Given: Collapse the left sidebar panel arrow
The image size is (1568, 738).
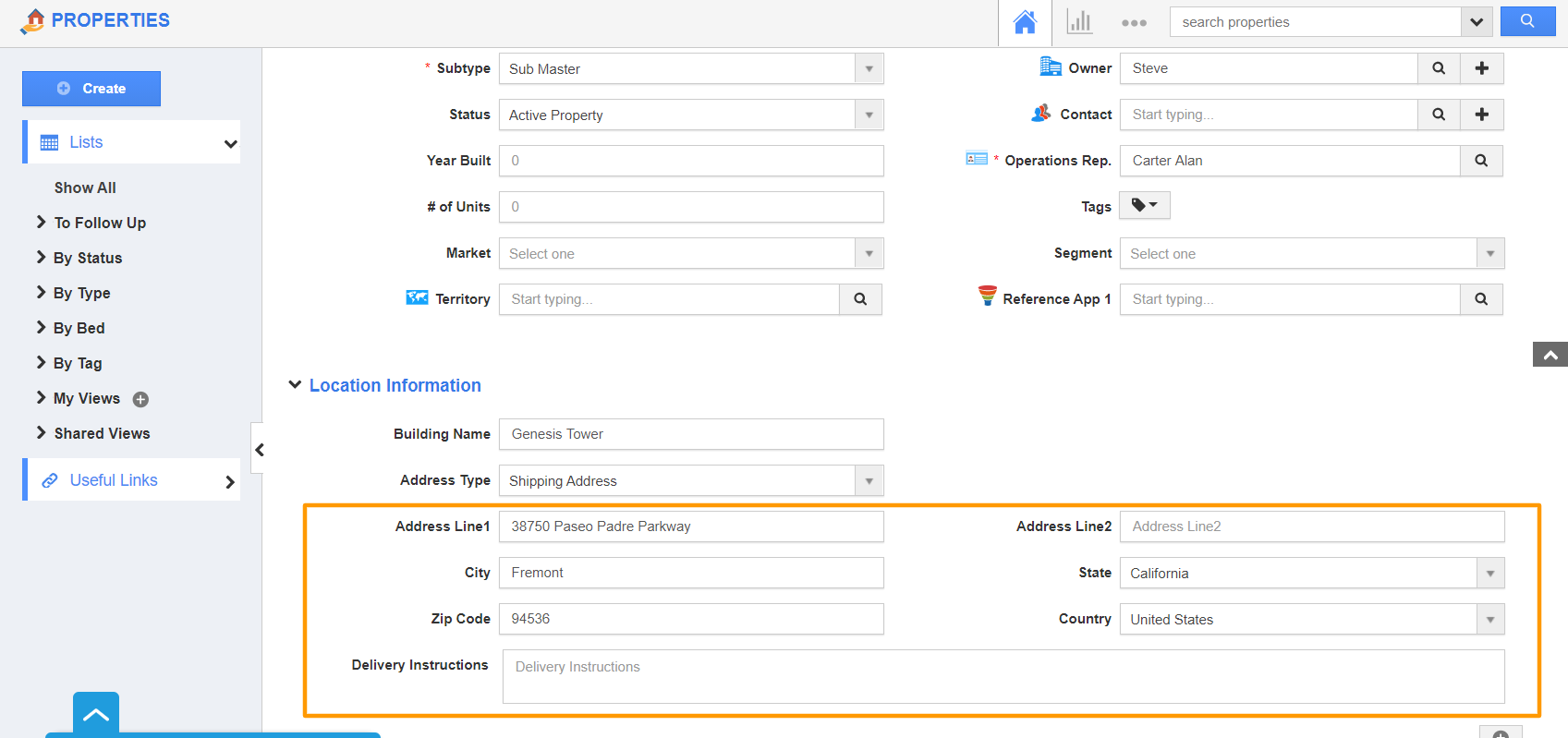Looking at the screenshot, I should pos(259,450).
